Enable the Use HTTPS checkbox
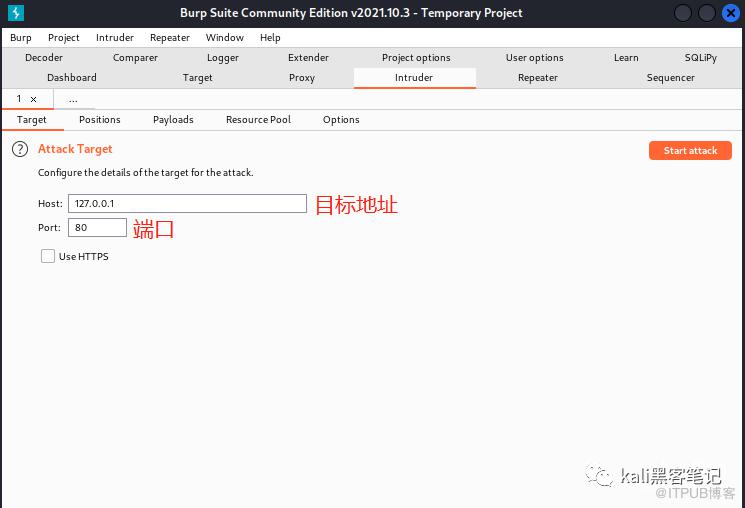Screen dimensions: 745x508 [x=48, y=256]
